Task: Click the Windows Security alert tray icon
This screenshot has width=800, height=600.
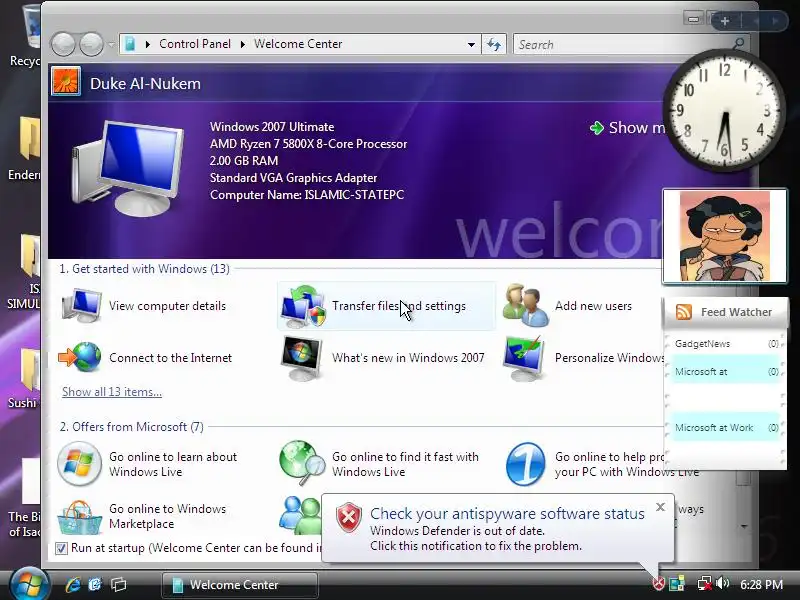Action: [659, 584]
